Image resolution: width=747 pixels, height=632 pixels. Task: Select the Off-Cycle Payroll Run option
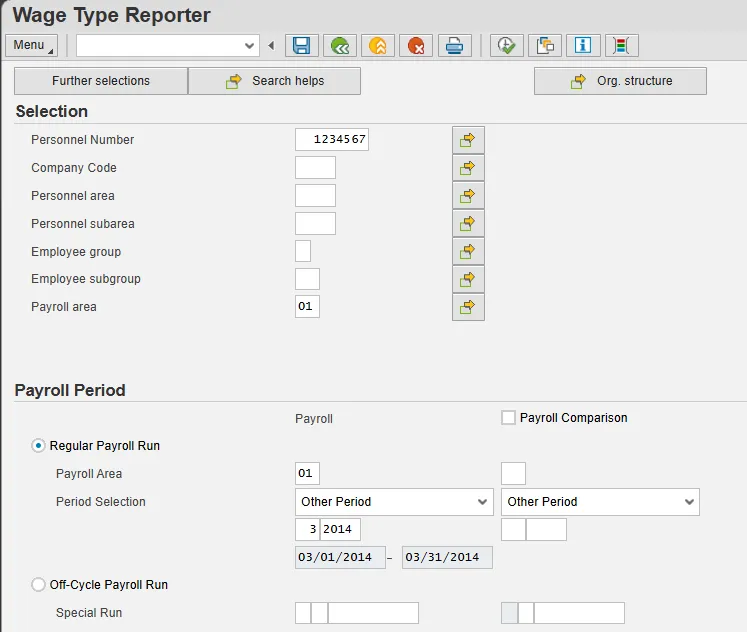coord(39,585)
